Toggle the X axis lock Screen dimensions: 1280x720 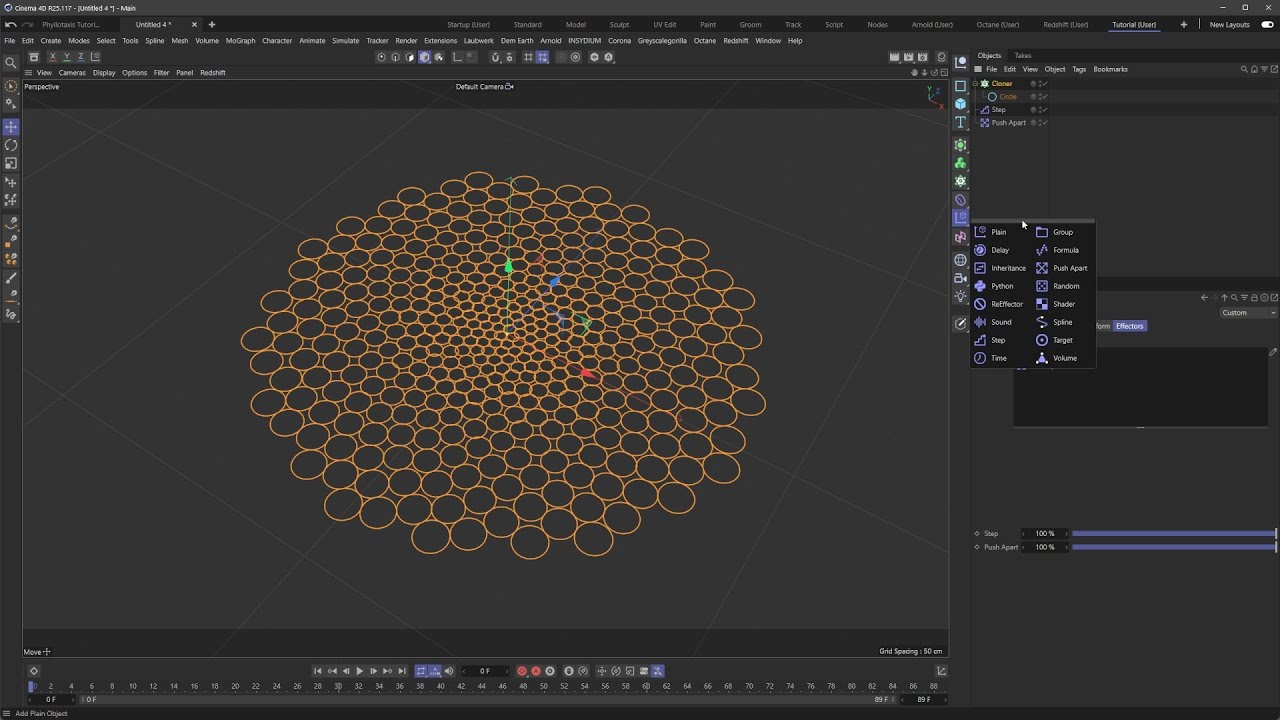coord(53,57)
